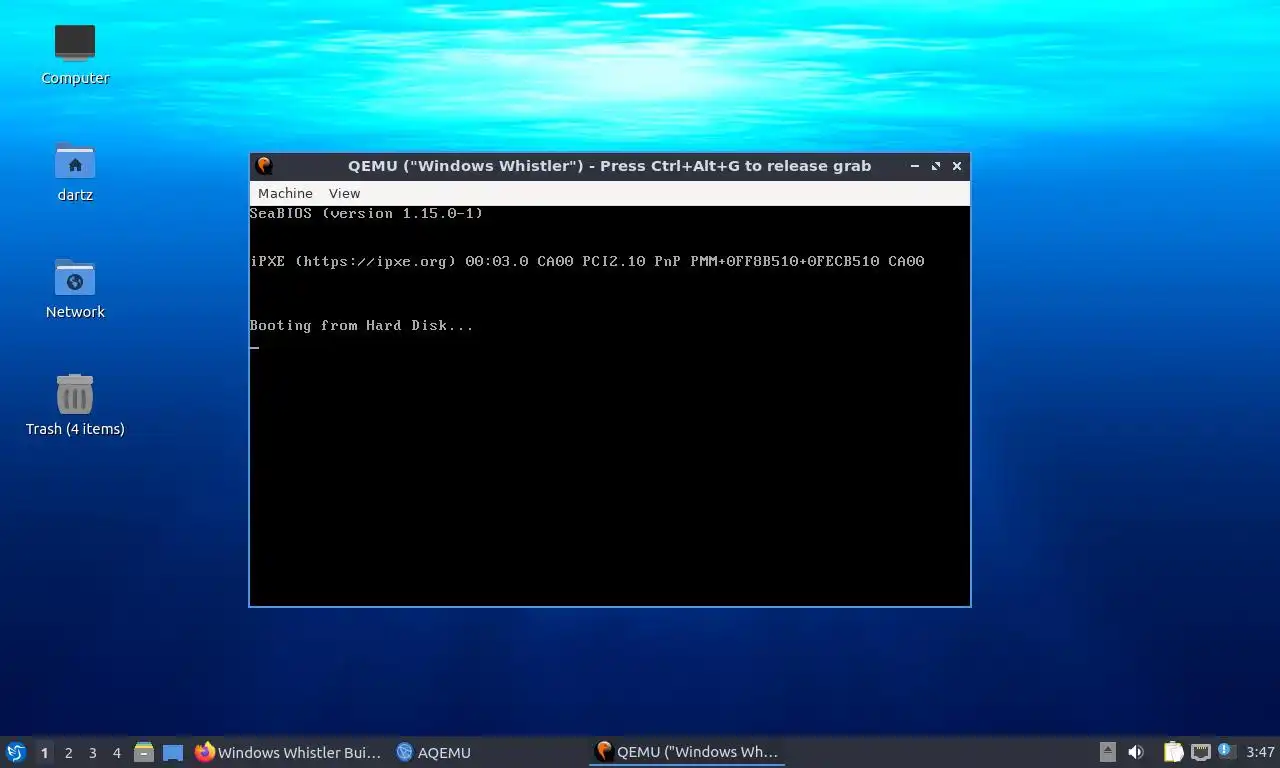1280x768 pixels.
Task: Click the QEMU window title bar icon
Action: pos(264,166)
